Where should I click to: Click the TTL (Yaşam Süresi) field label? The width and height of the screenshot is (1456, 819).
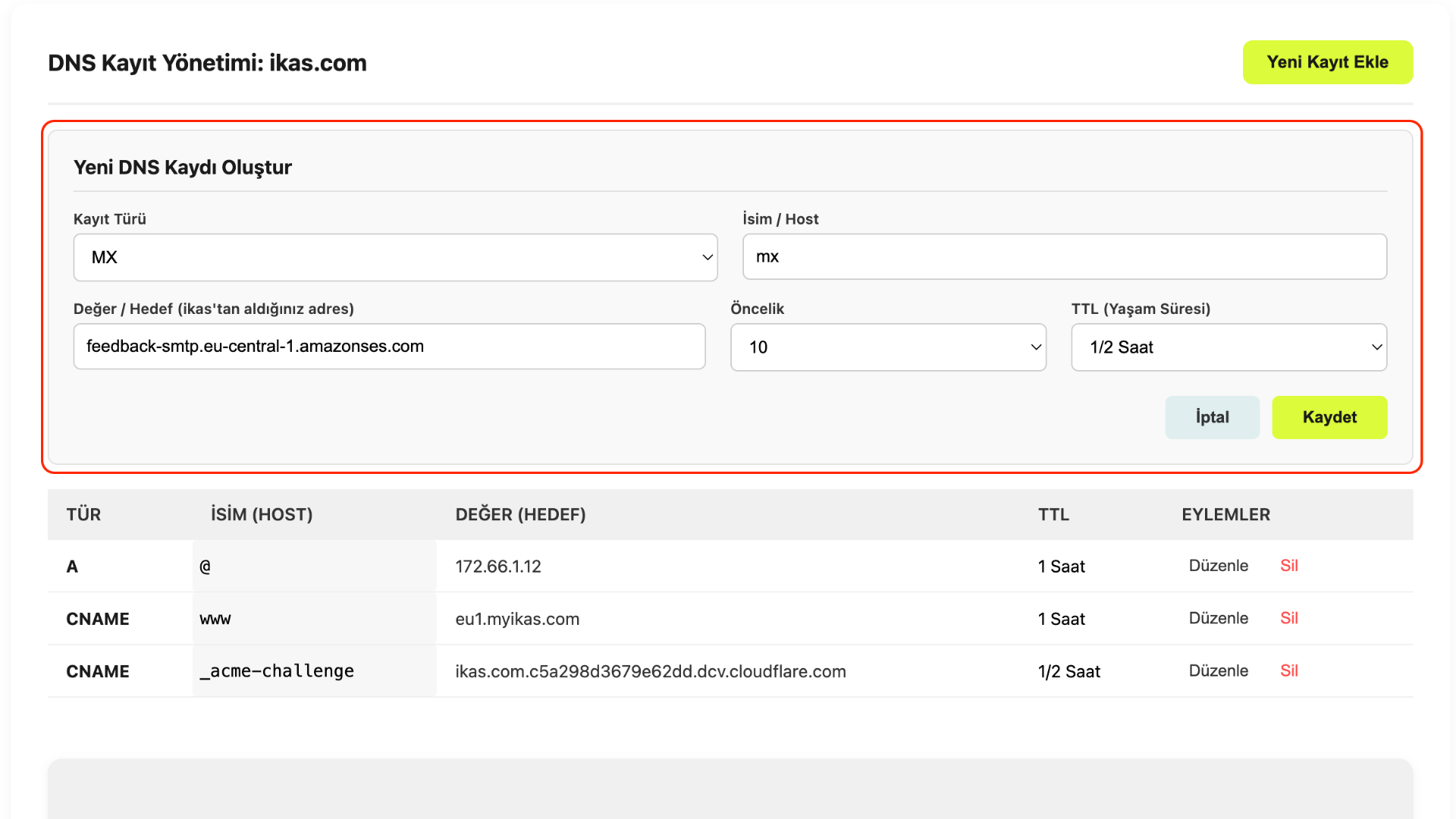click(1141, 309)
